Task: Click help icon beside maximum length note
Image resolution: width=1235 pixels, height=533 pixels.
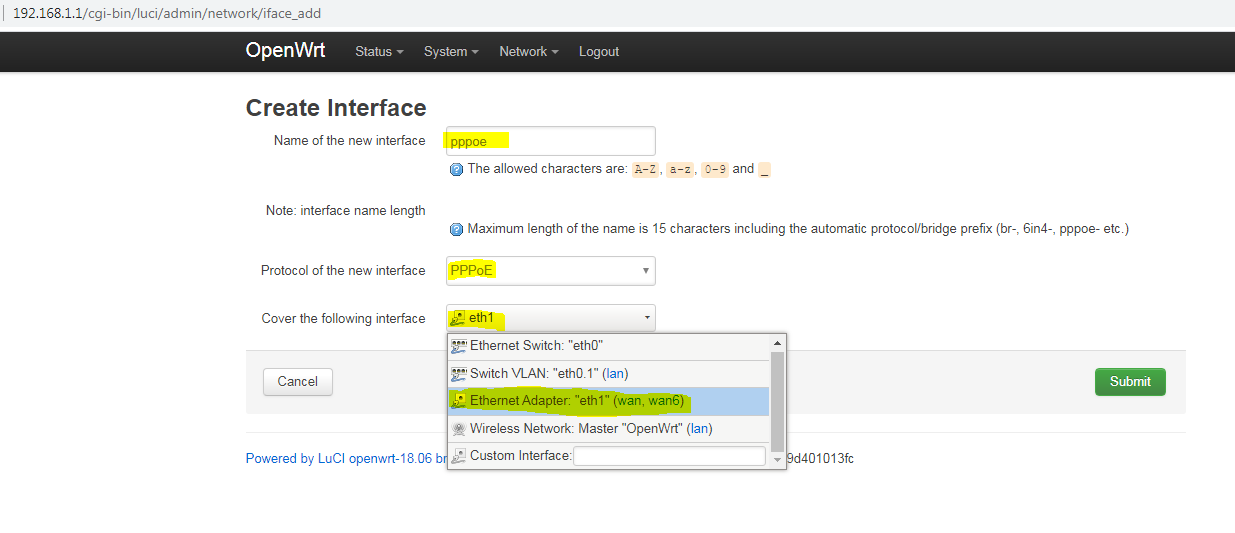Action: (457, 230)
